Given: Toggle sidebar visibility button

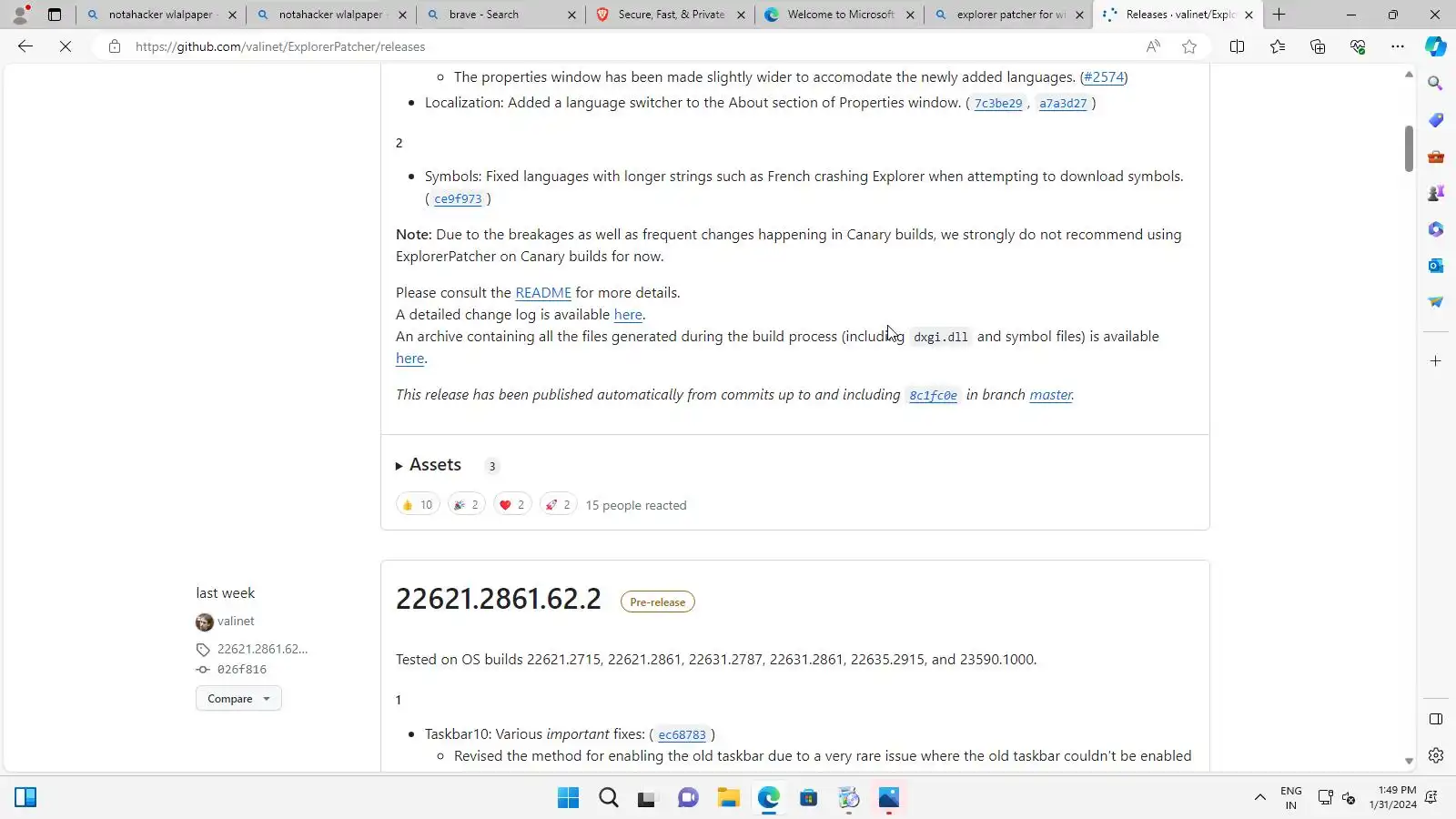Looking at the screenshot, I should click(x=1436, y=719).
